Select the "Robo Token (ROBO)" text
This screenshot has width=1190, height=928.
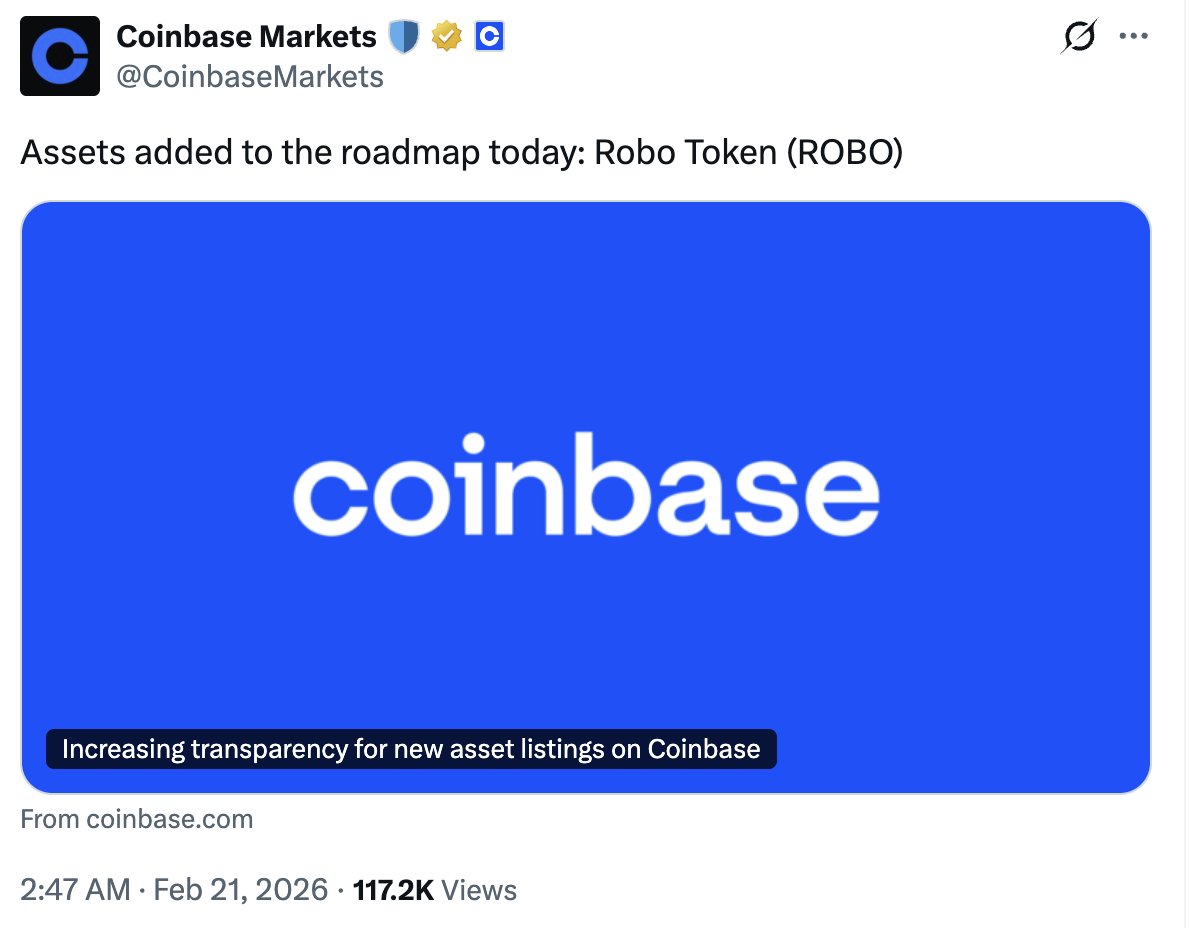point(748,153)
